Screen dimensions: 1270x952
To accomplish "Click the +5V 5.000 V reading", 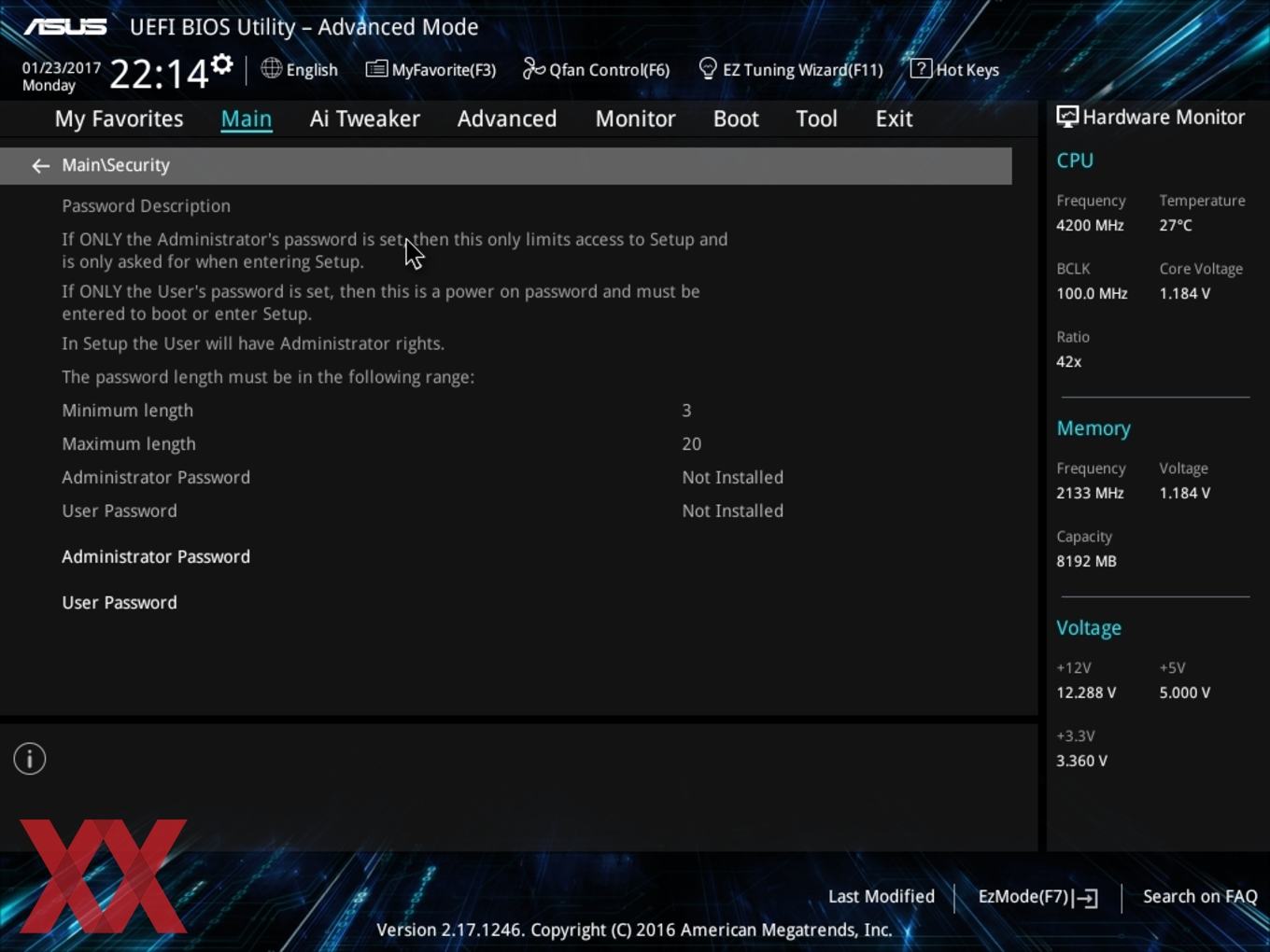I will coord(1185,693).
